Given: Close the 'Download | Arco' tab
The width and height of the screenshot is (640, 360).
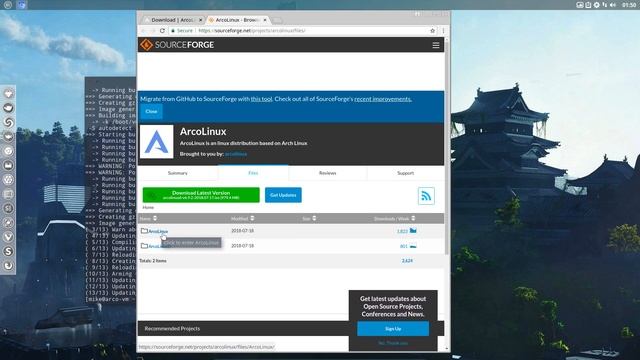Looking at the screenshot, I should click(200, 20).
